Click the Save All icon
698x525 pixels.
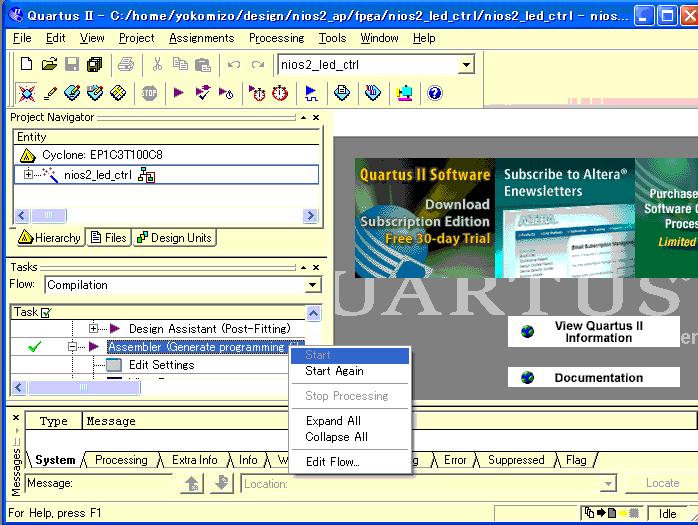94,65
